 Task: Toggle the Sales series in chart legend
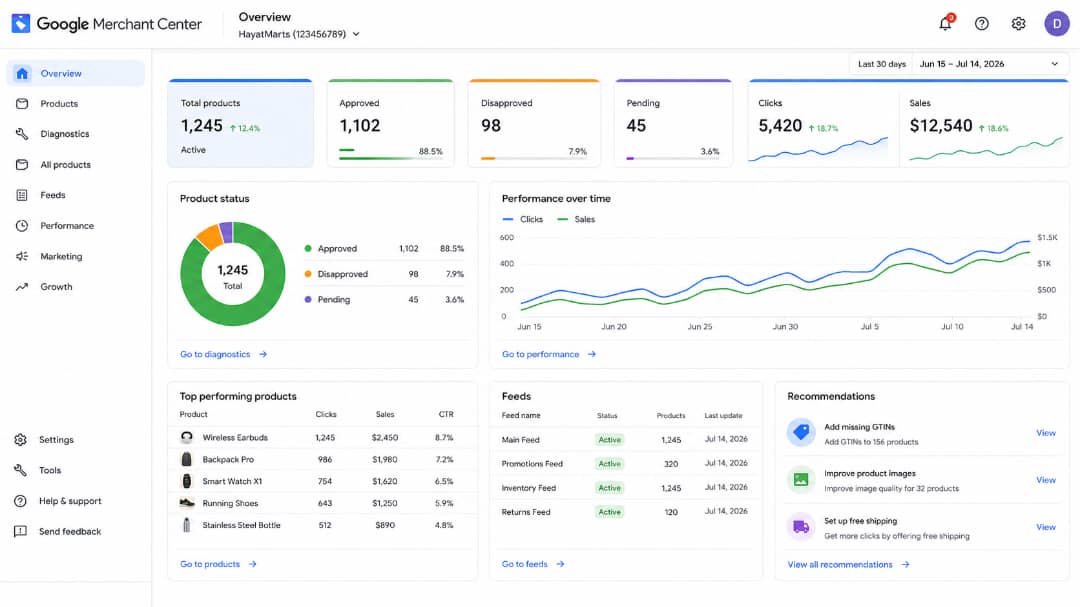576,219
